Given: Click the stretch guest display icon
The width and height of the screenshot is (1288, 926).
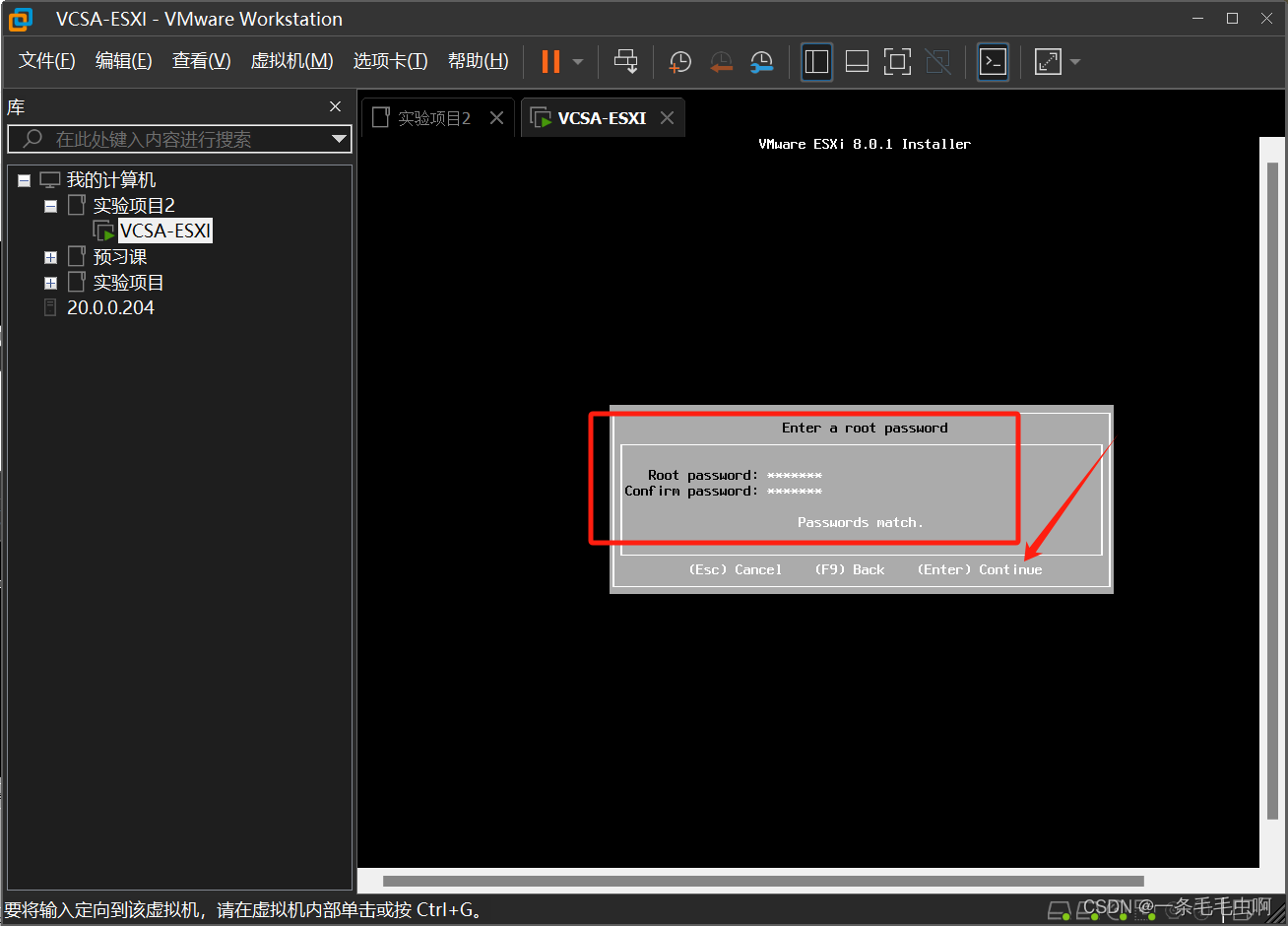Looking at the screenshot, I should (1048, 62).
